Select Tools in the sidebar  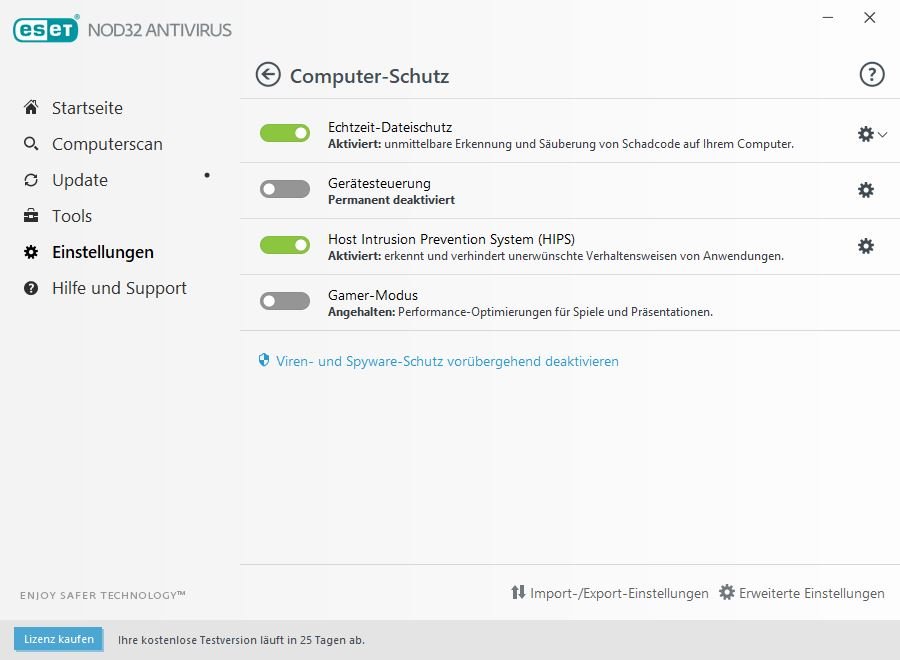[72, 216]
